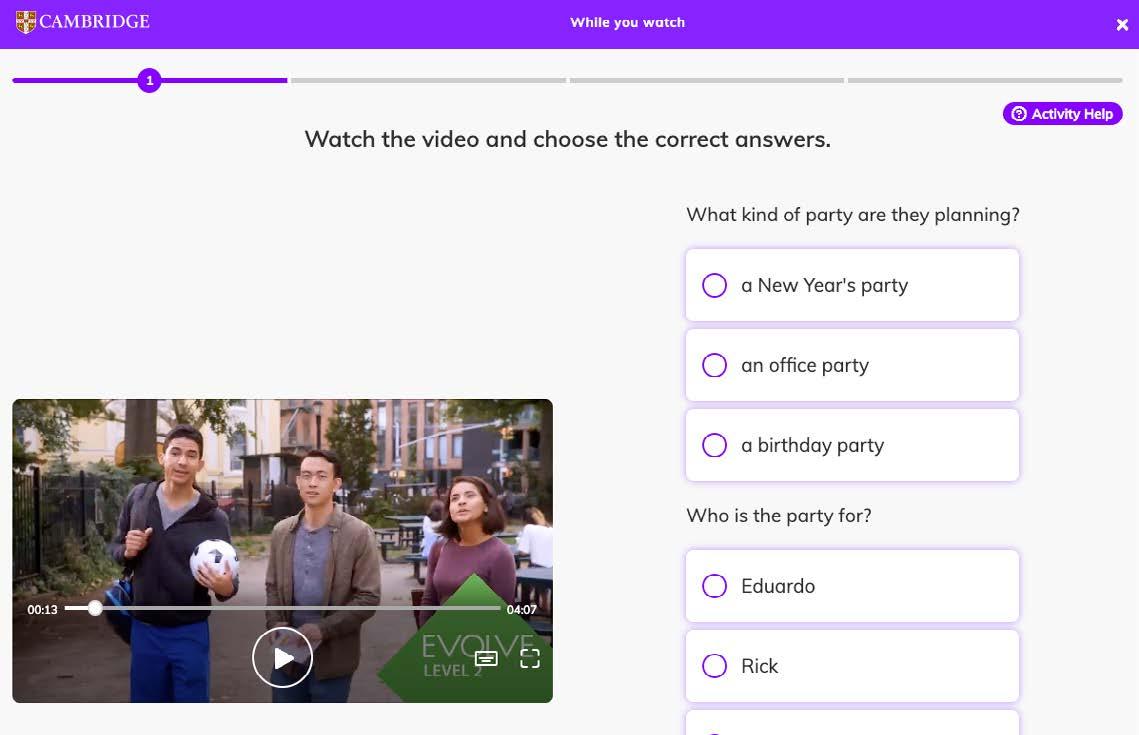Screen dimensions: 1139x735
Task: Select 'a New Year's party' answer
Action: tap(852, 285)
